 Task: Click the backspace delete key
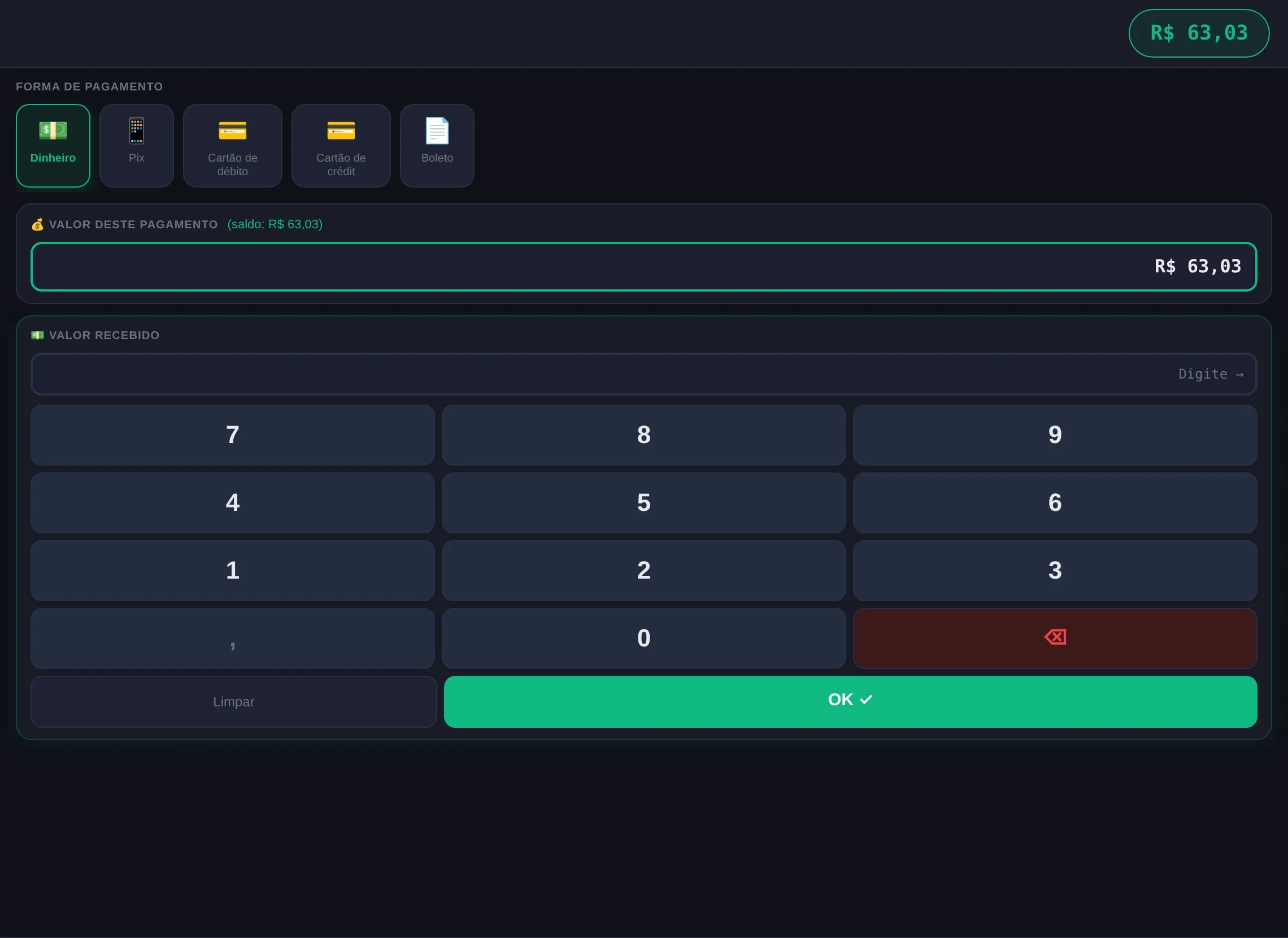[x=1055, y=638]
